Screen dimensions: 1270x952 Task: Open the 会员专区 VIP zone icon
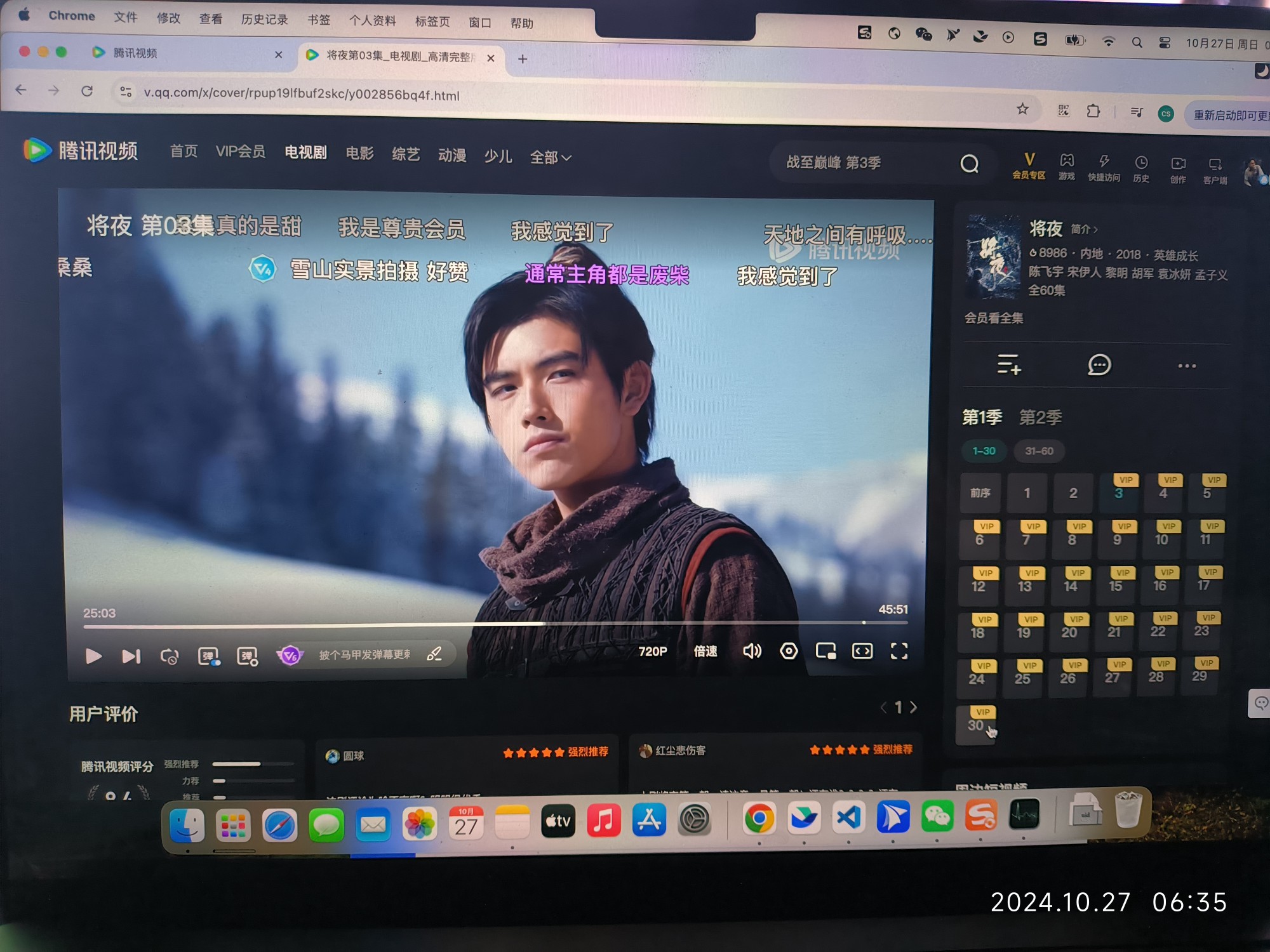tap(1029, 166)
